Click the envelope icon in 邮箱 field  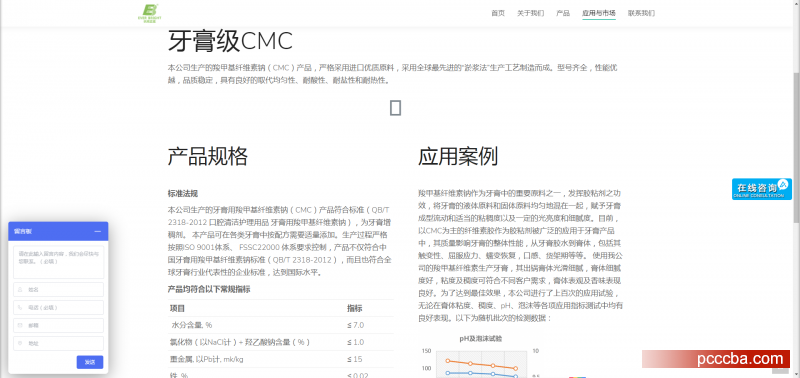20,325
